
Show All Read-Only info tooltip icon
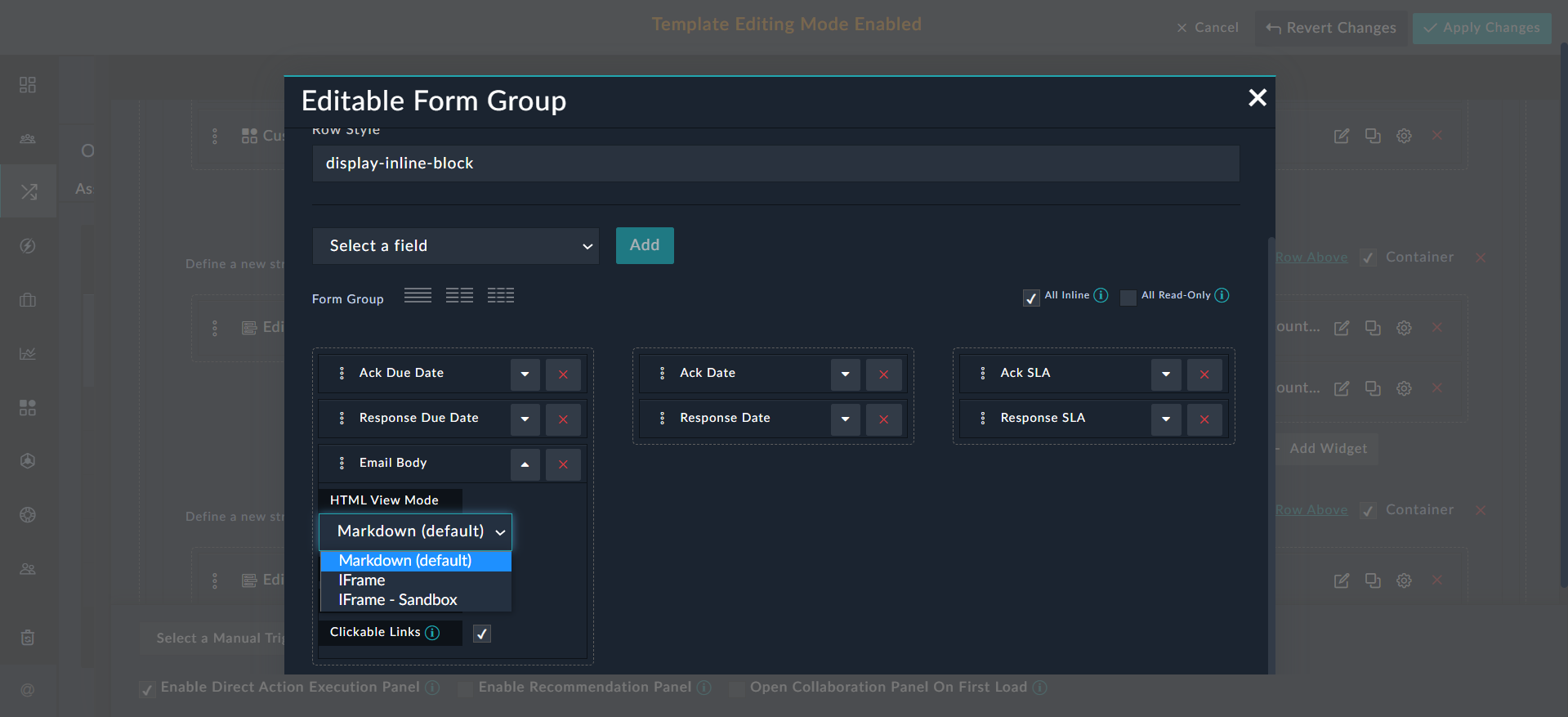click(x=1222, y=295)
